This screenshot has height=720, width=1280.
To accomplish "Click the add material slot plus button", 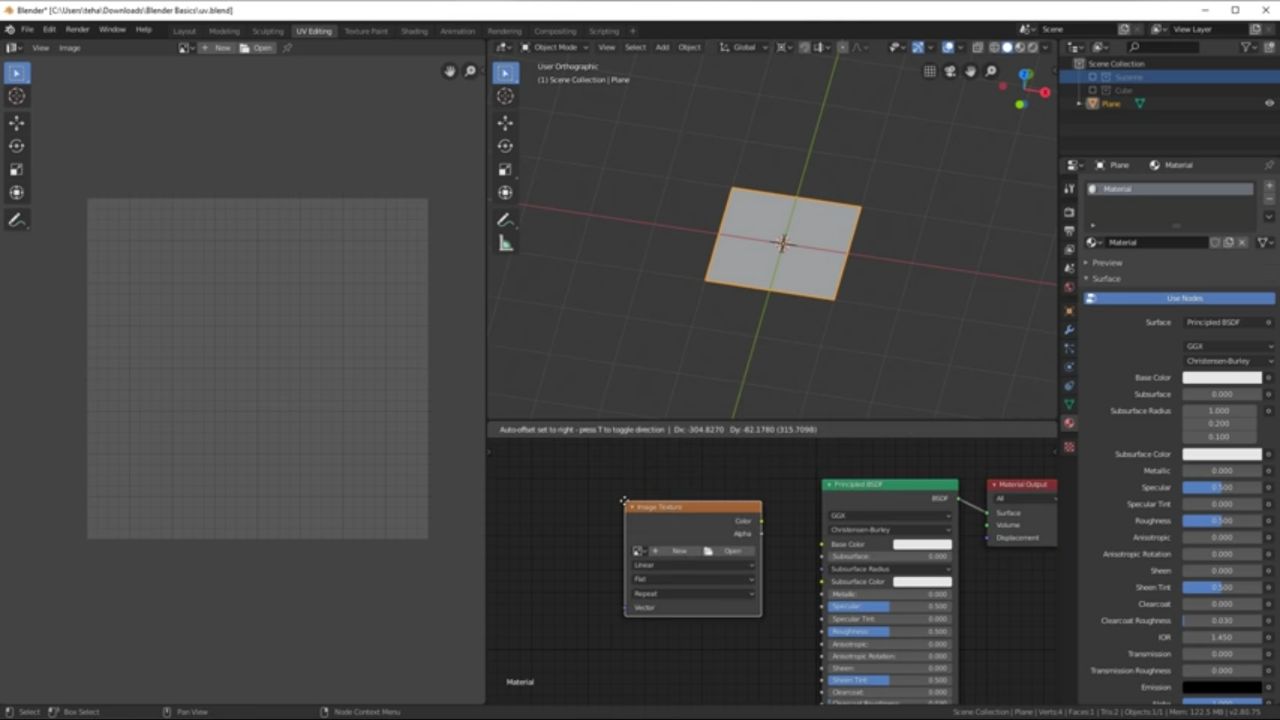I will point(1269,186).
